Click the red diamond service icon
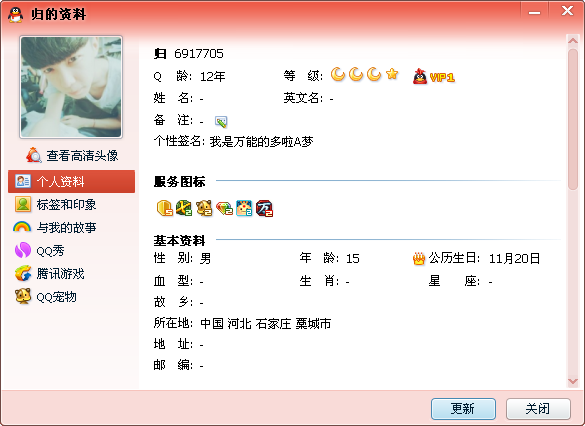 [x=224, y=208]
